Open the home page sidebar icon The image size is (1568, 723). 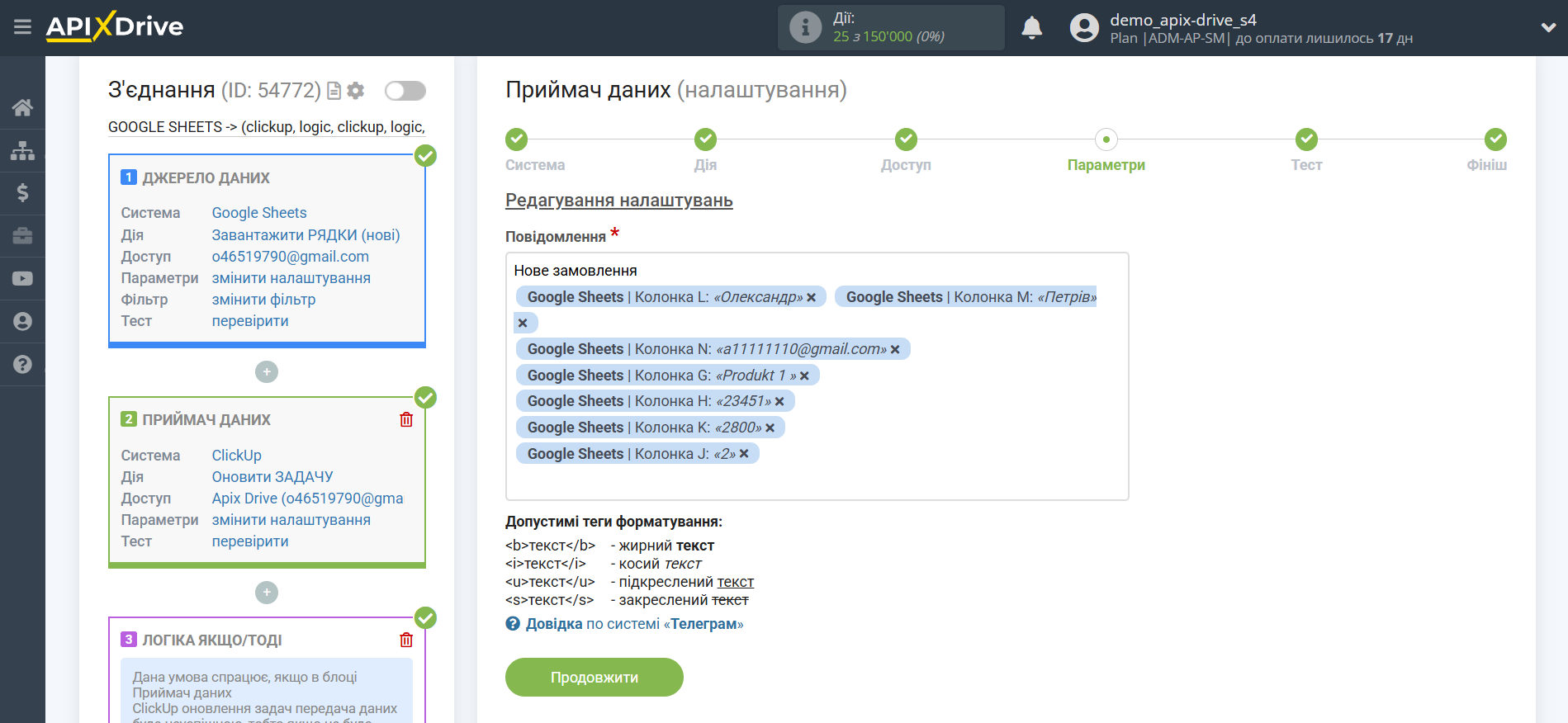22,107
